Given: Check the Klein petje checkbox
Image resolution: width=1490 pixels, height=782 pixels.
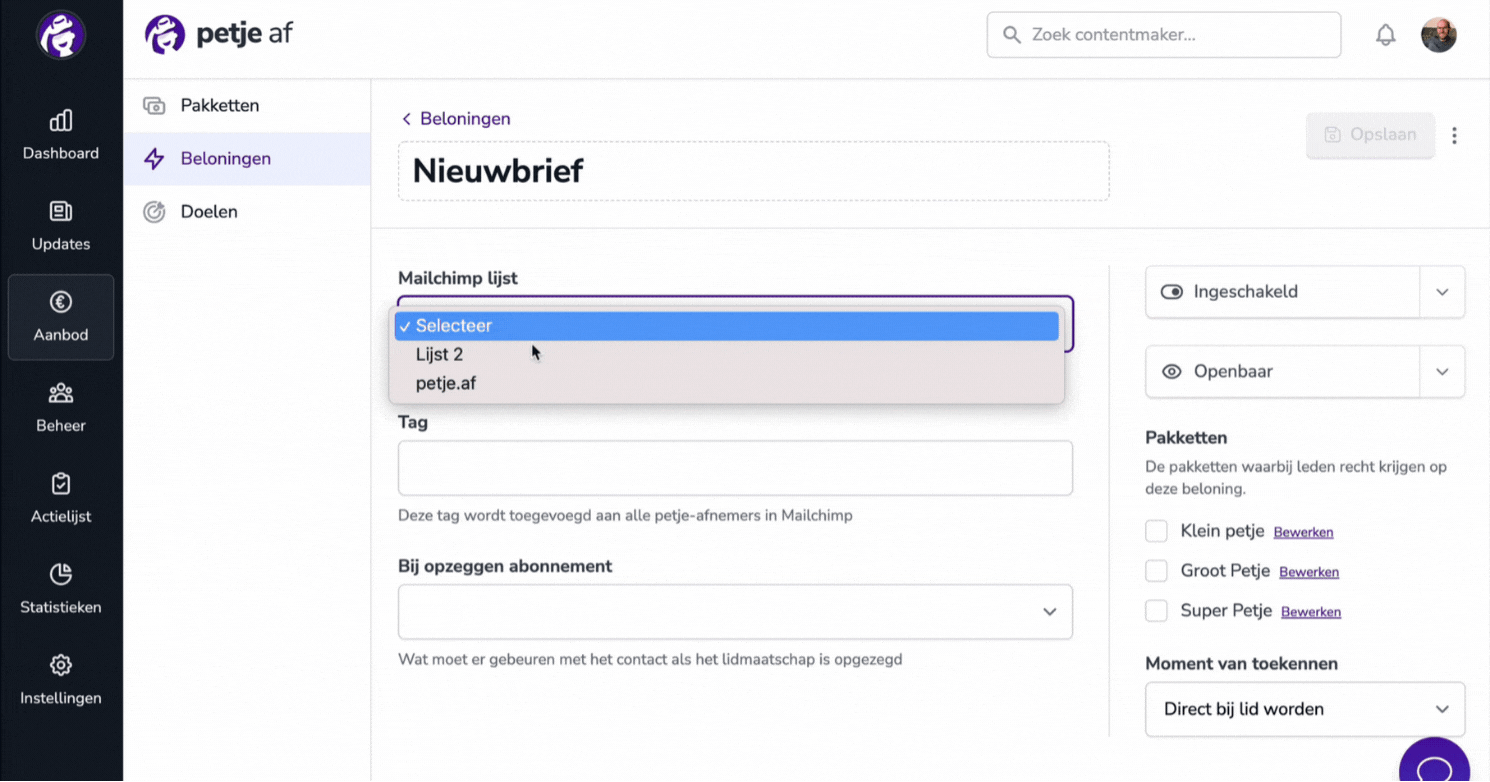Looking at the screenshot, I should [1156, 531].
